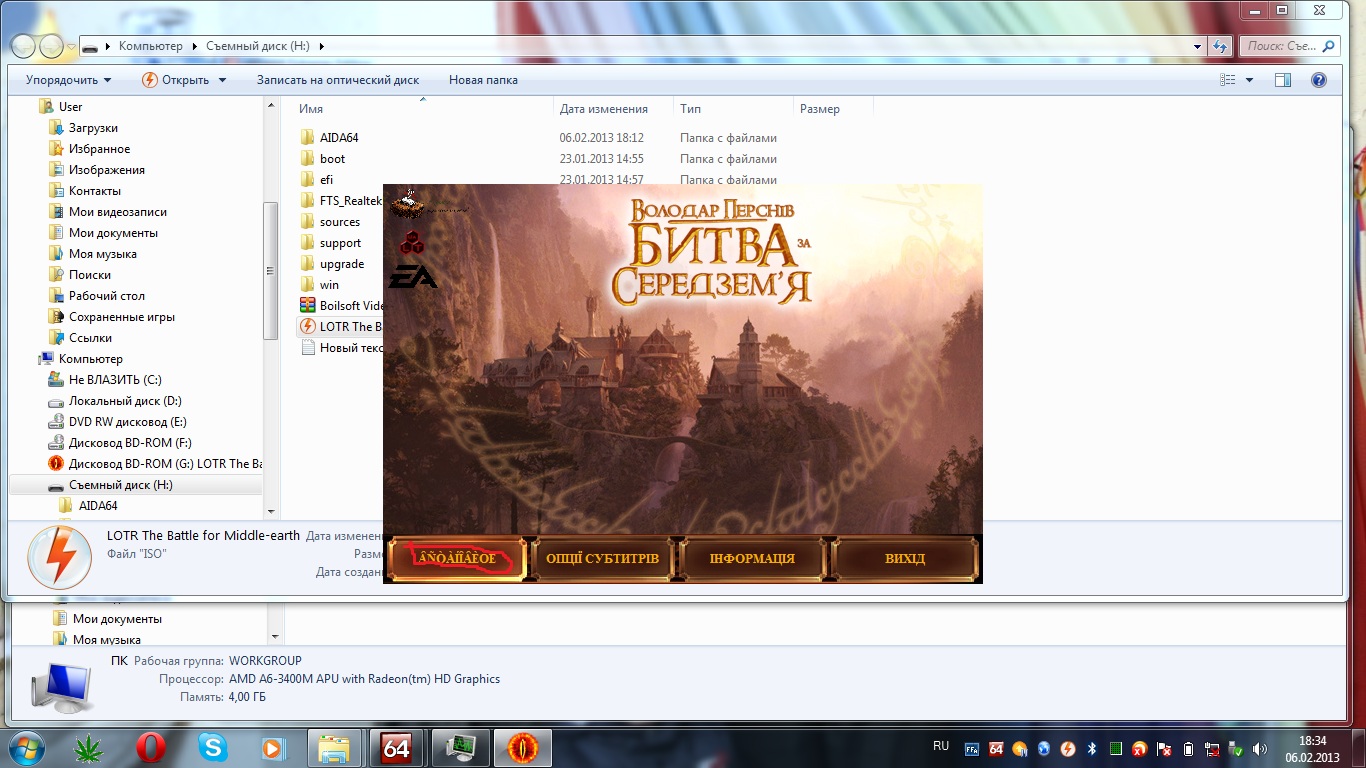Open recent pages dropdown near Forward
The image size is (1366, 768).
[72, 47]
